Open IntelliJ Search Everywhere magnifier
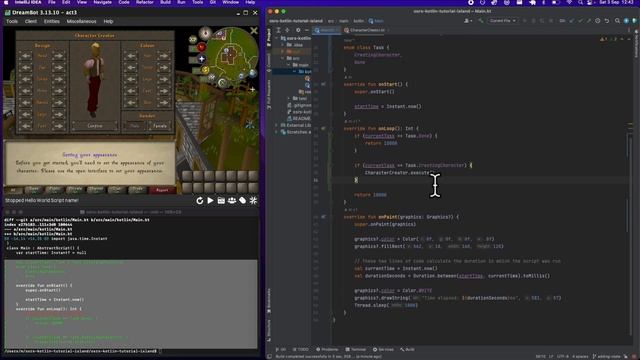Screen dimensions: 640x360 (x=617, y=20)
